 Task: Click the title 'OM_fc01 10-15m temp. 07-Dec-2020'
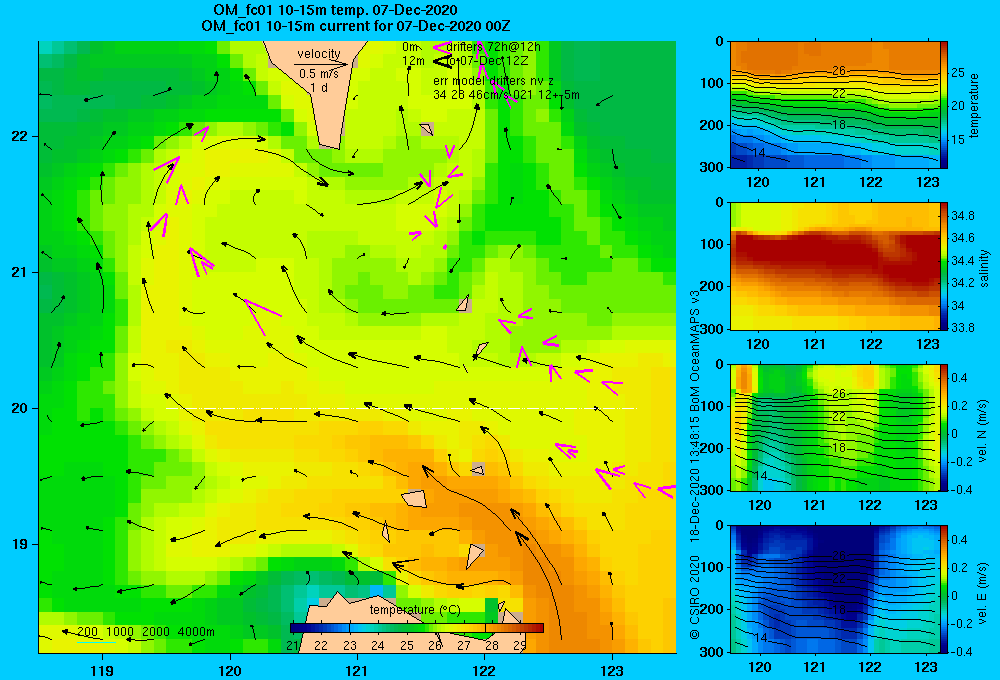(x=335, y=10)
